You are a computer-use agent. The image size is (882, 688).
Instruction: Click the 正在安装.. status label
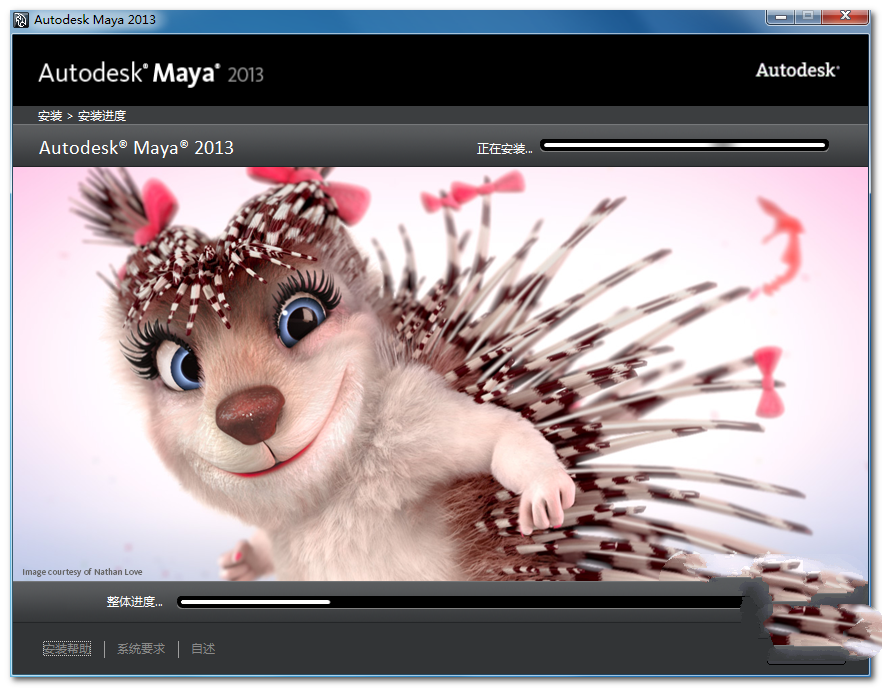(x=505, y=149)
